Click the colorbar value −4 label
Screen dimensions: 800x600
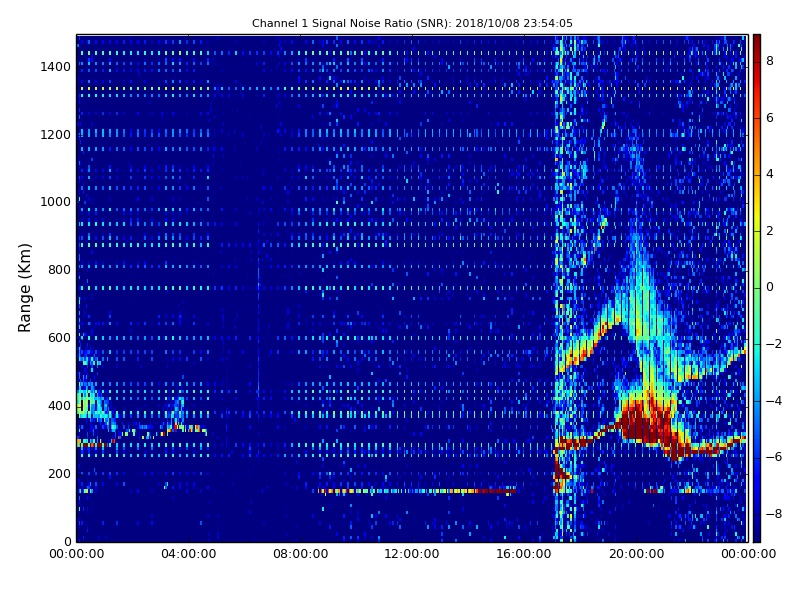tap(774, 401)
